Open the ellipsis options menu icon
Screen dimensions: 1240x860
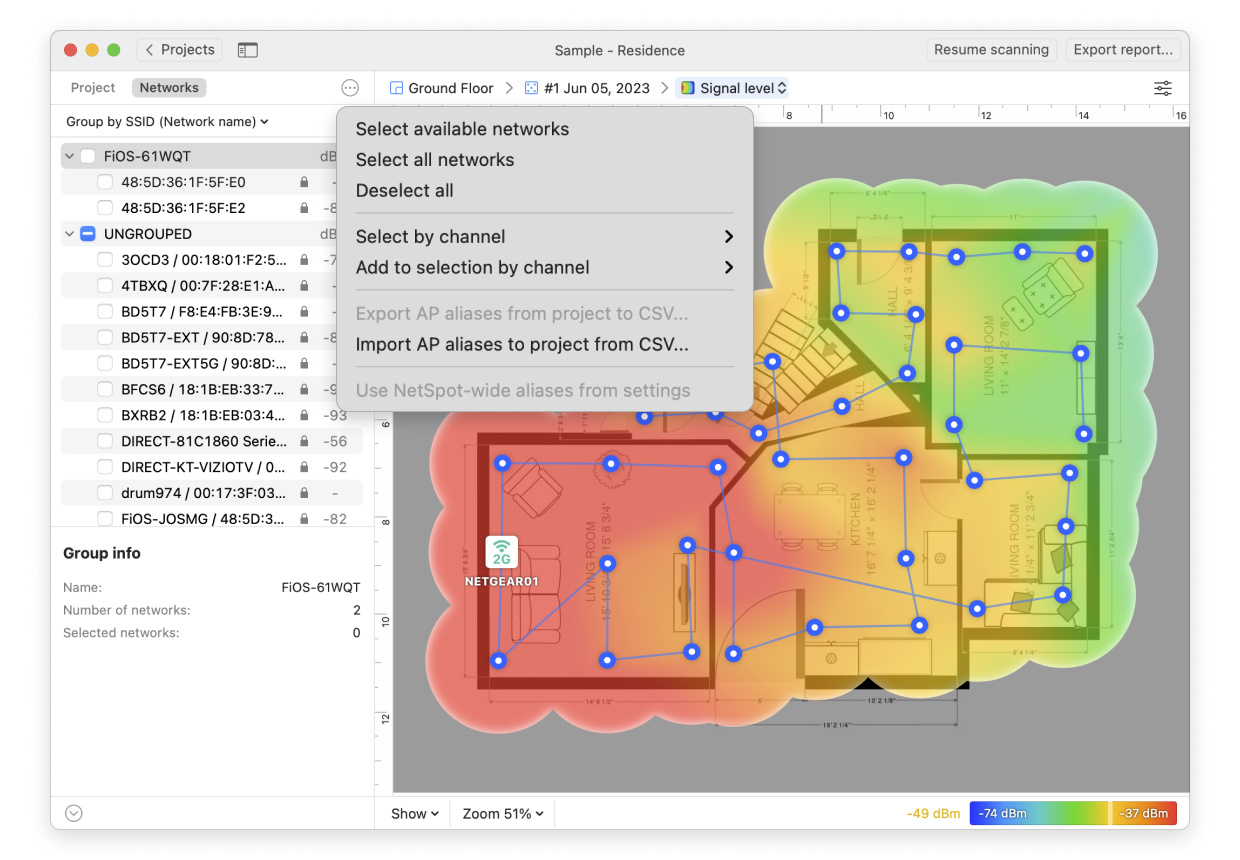coord(350,88)
